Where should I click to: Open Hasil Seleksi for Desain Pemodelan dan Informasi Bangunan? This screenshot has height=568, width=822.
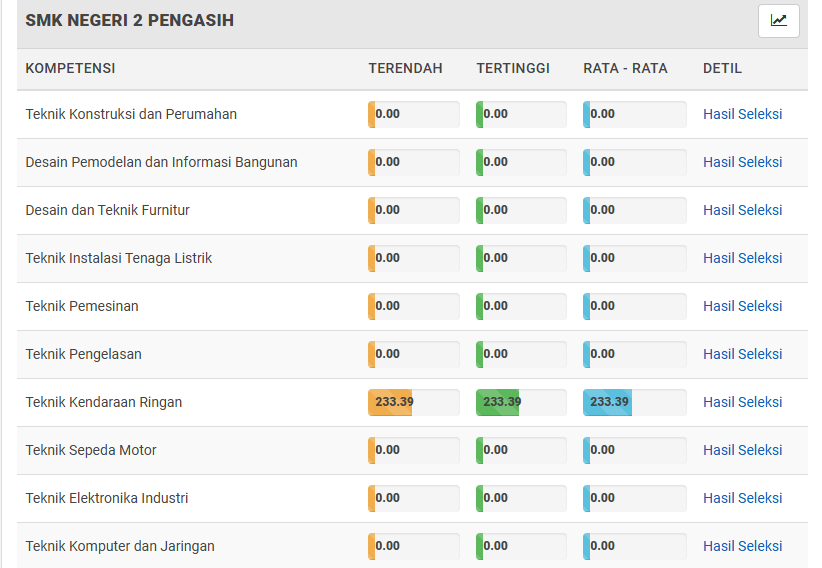click(742, 162)
